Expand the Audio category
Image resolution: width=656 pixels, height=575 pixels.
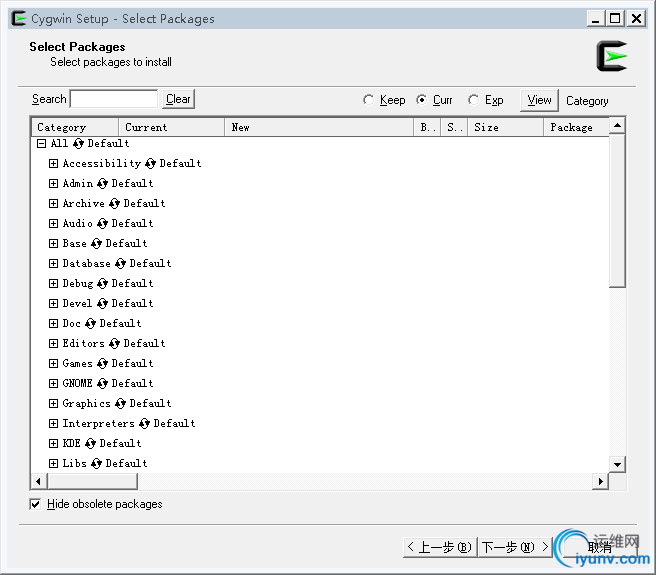click(x=53, y=224)
